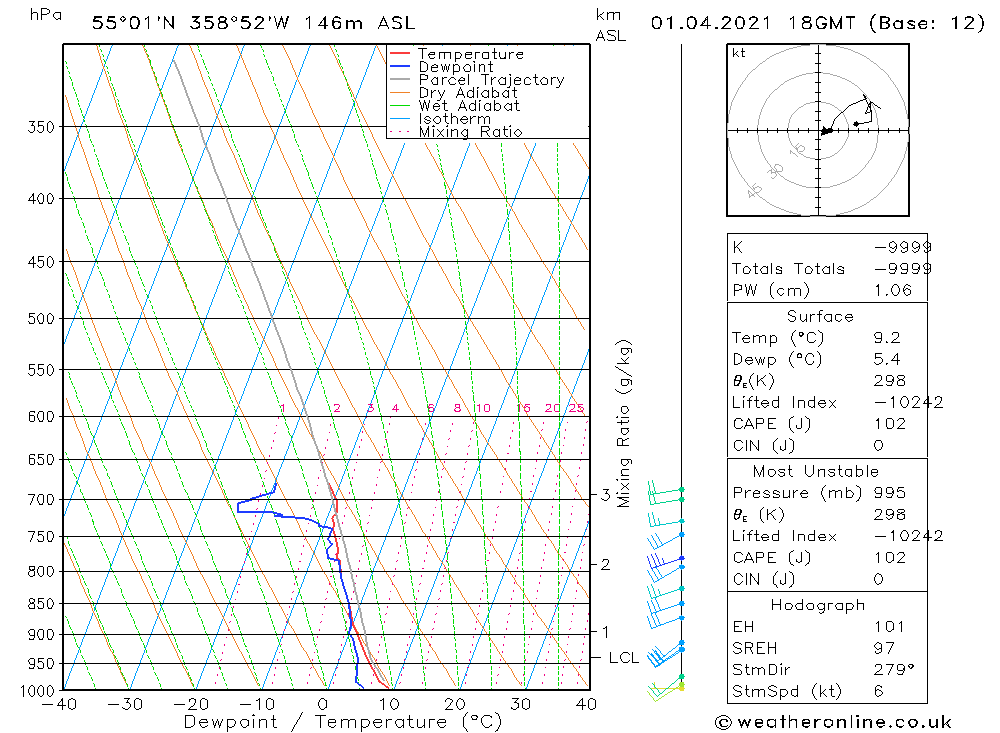Viewport: 1000px width, 733px height.
Task: Click the "800" pressure level label
Action: point(41,571)
